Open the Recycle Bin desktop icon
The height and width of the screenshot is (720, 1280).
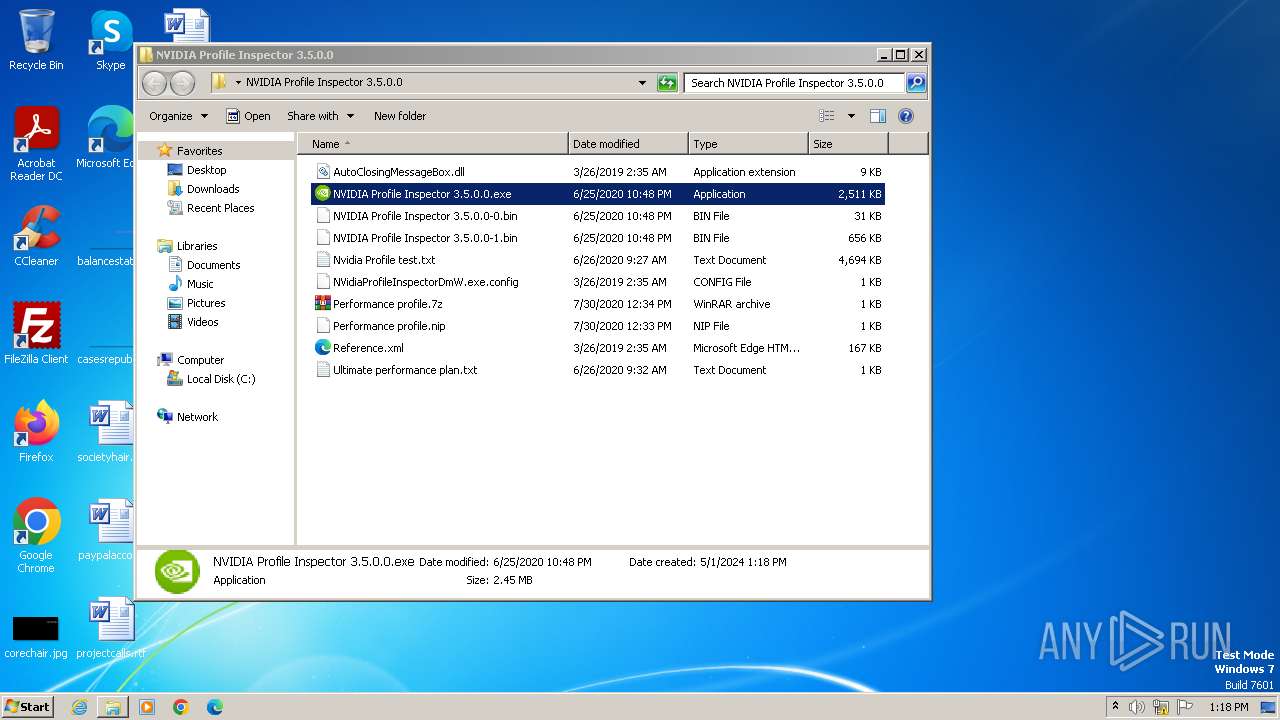click(x=36, y=40)
